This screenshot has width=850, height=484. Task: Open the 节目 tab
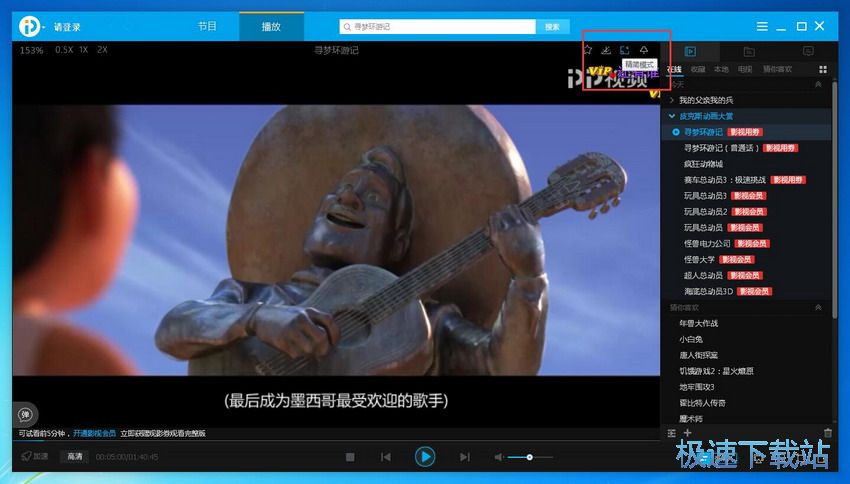(207, 26)
